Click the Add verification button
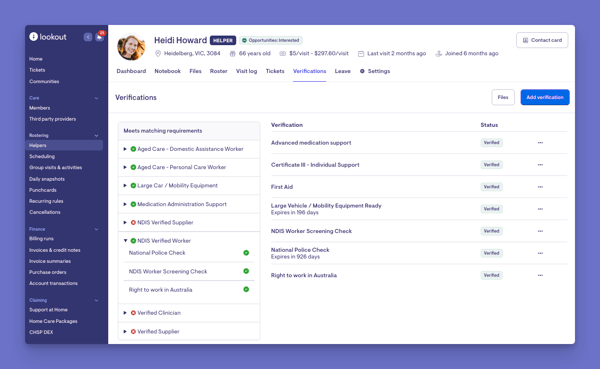The width and height of the screenshot is (600, 369). pos(545,97)
